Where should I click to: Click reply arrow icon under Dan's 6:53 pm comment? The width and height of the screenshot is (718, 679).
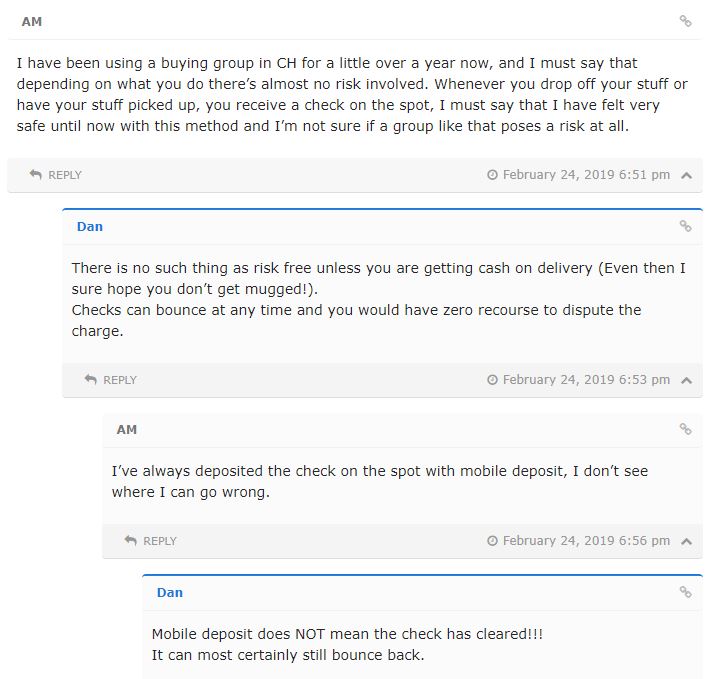tap(91, 380)
